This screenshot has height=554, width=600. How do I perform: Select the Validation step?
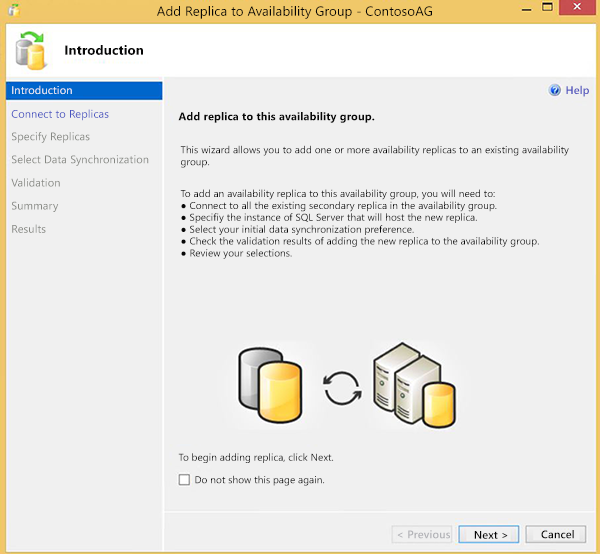tap(36, 183)
